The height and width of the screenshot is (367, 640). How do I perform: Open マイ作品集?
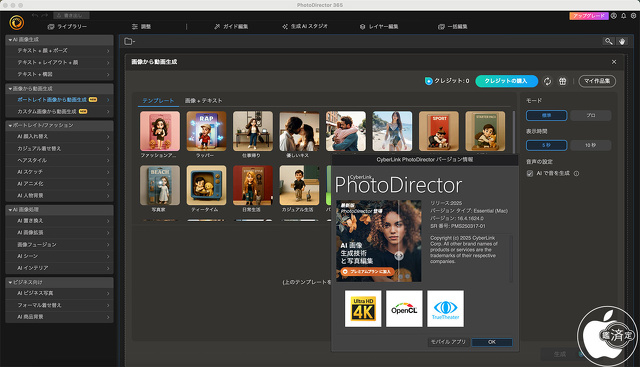click(597, 81)
